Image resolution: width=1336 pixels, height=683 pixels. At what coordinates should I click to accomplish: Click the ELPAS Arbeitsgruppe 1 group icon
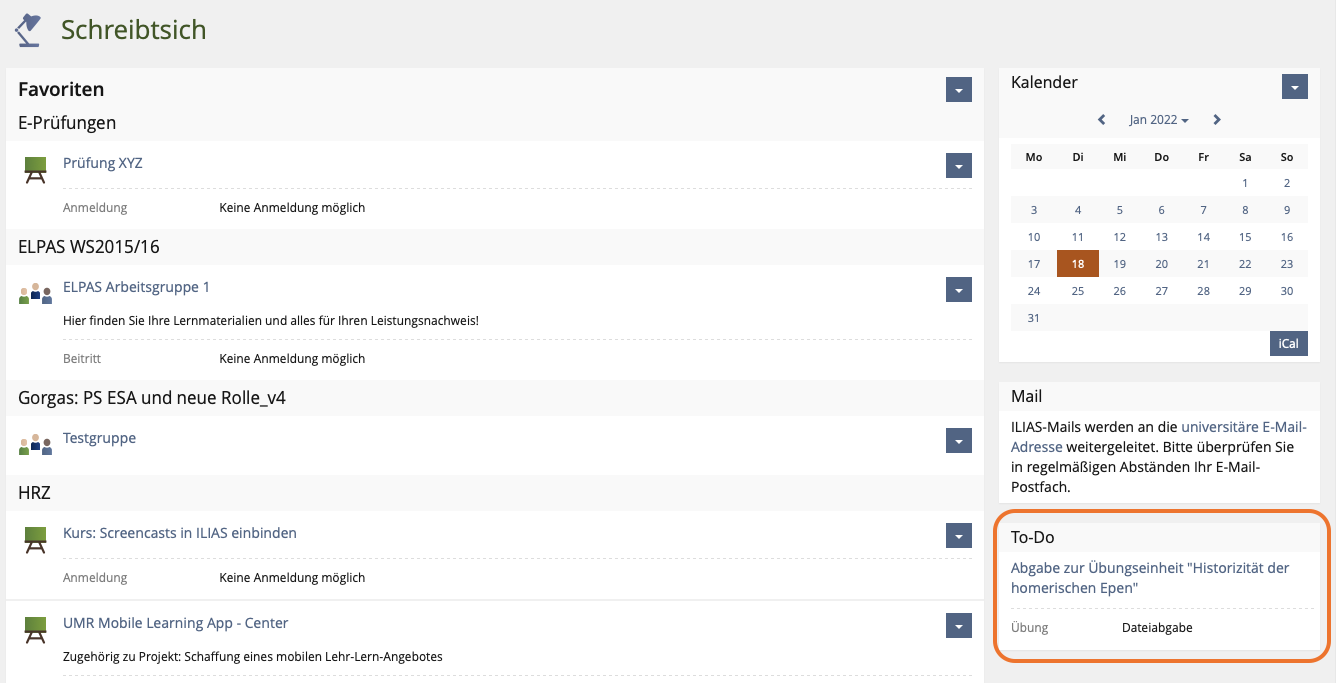(35, 294)
